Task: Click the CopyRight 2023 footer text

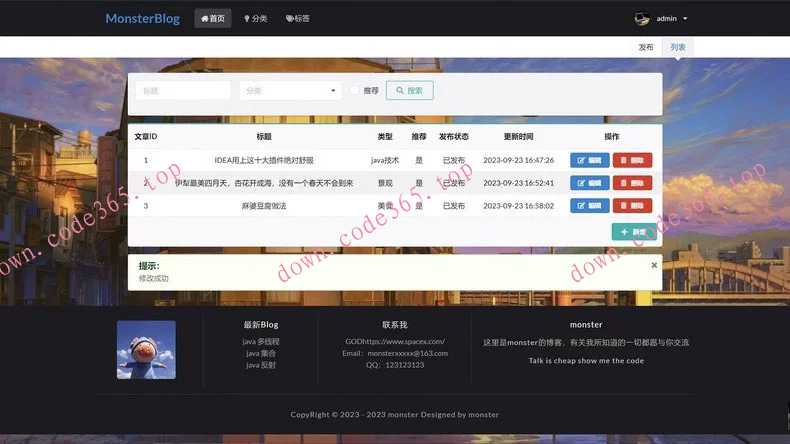Action: [x=394, y=414]
